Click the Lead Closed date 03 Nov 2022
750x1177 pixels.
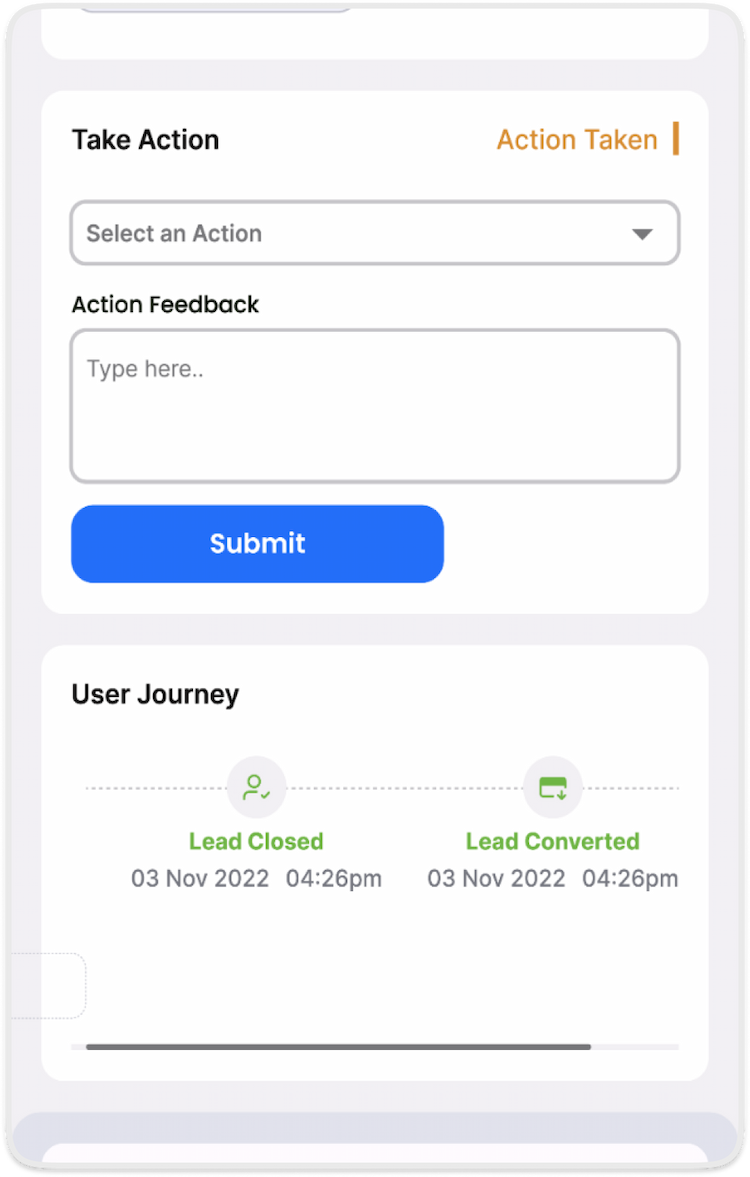pyautogui.click(x=200, y=879)
